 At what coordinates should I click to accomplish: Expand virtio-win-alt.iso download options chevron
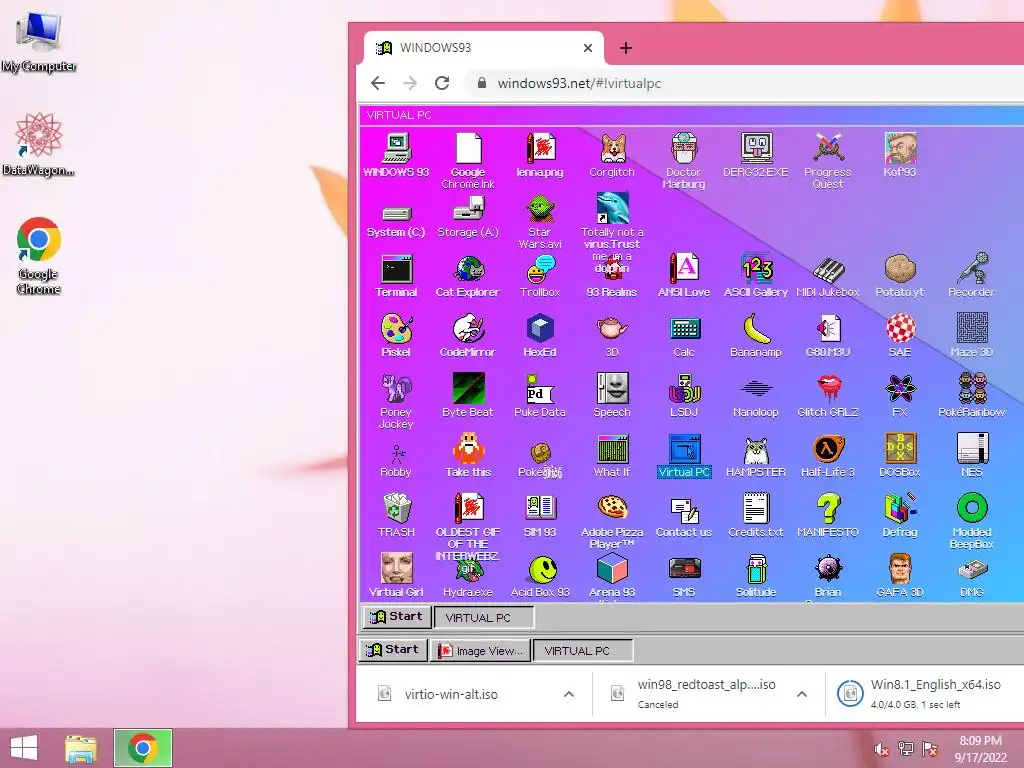(x=569, y=694)
